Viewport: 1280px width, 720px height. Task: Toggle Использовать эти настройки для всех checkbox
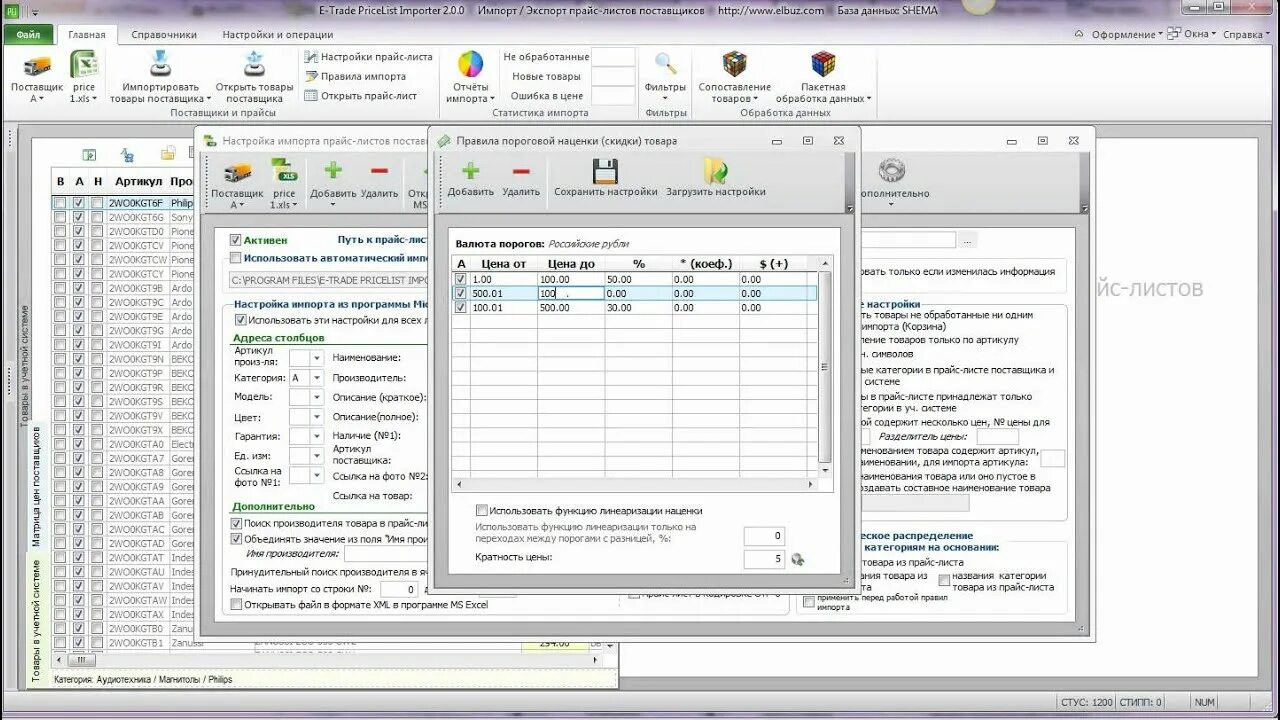240,320
